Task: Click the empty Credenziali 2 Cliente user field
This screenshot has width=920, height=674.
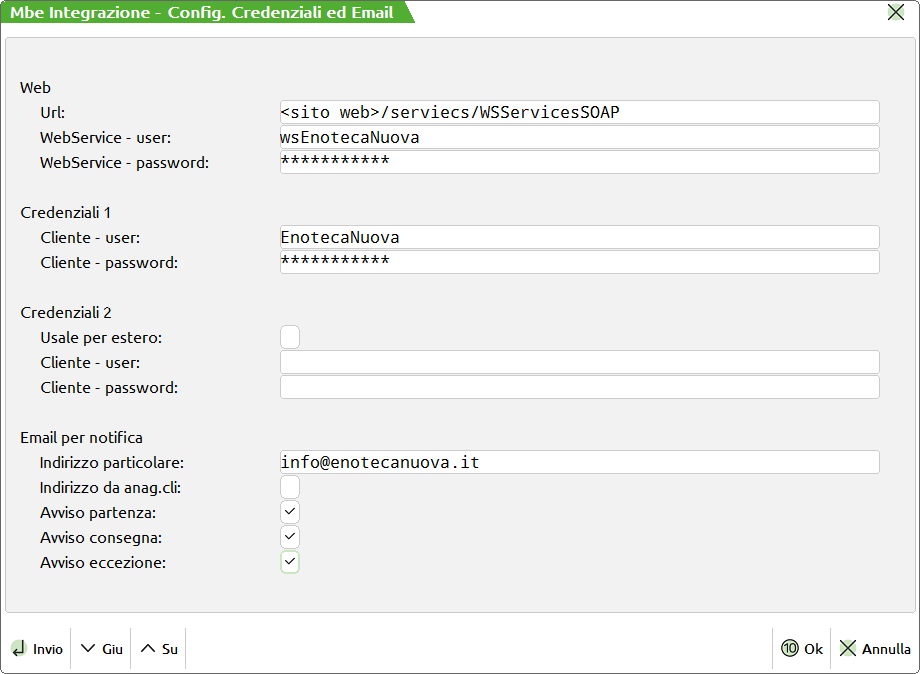Action: point(579,362)
